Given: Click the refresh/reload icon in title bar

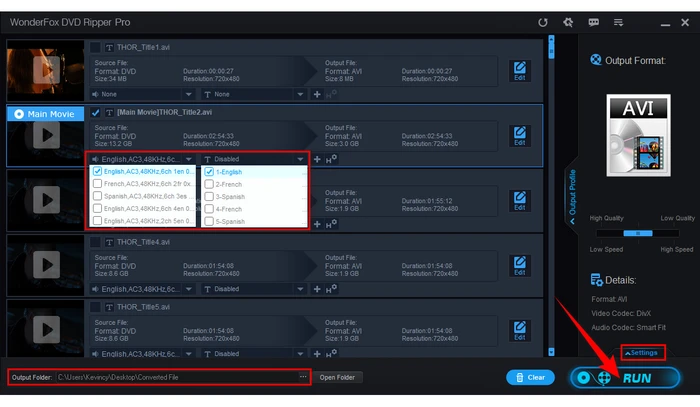Looking at the screenshot, I should coord(542,22).
